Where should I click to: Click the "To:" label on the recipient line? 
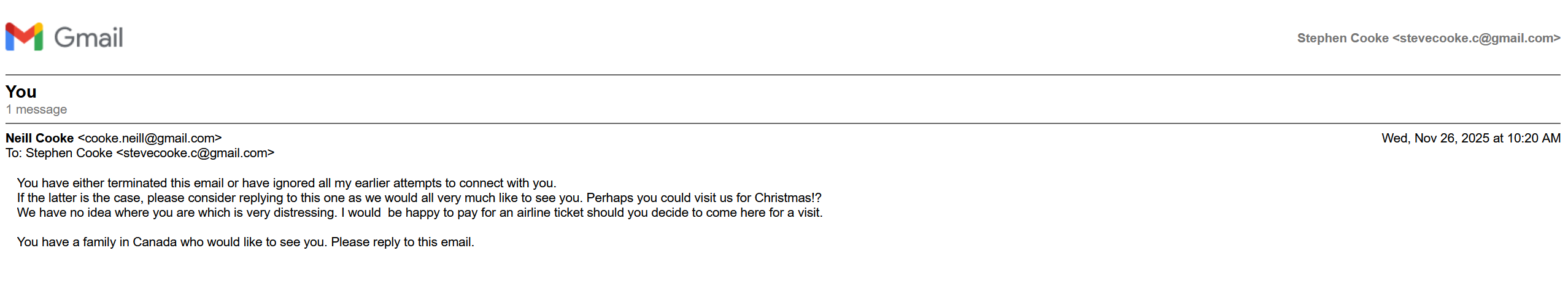pos(14,153)
